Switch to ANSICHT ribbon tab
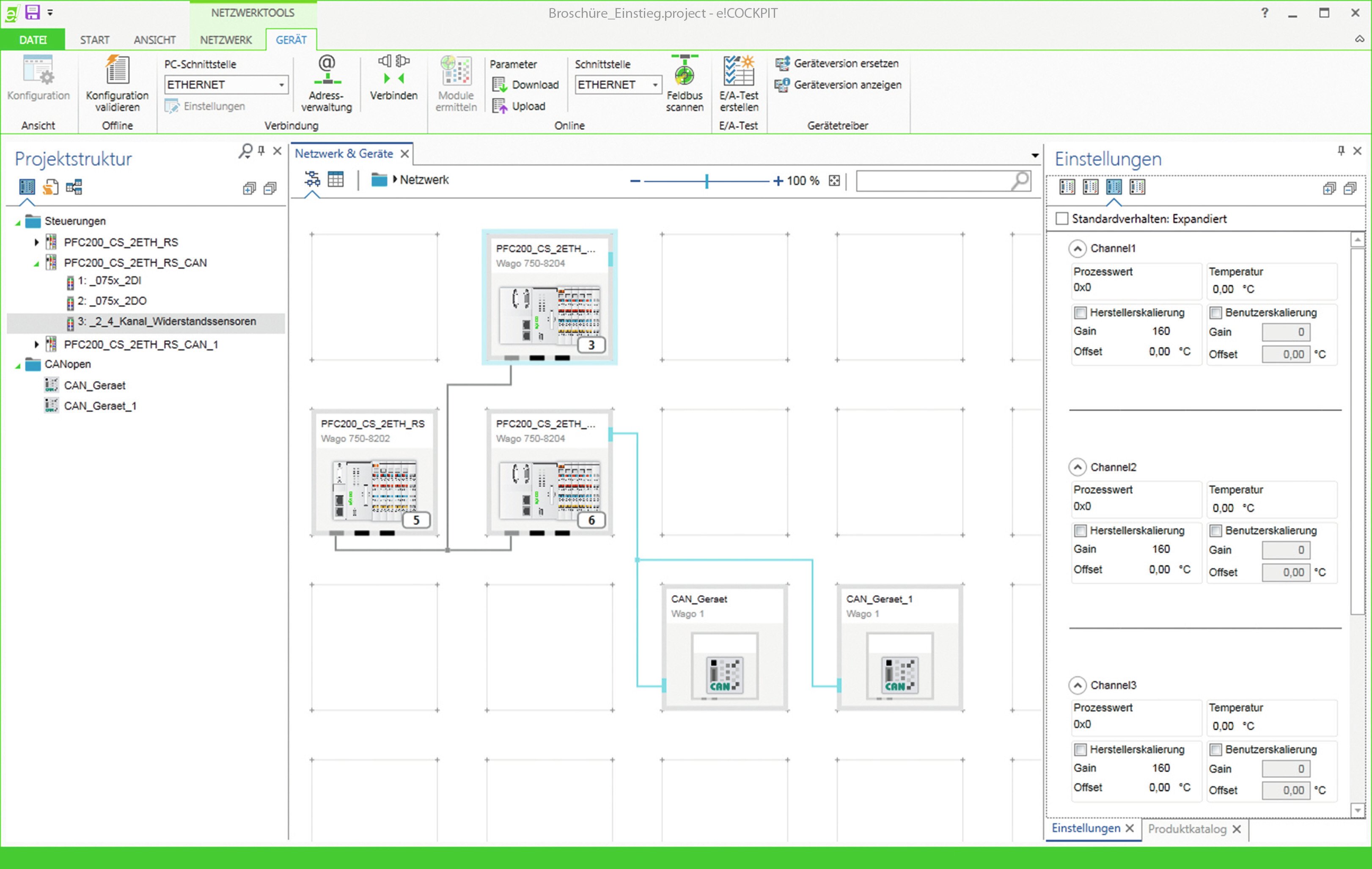 154,40
